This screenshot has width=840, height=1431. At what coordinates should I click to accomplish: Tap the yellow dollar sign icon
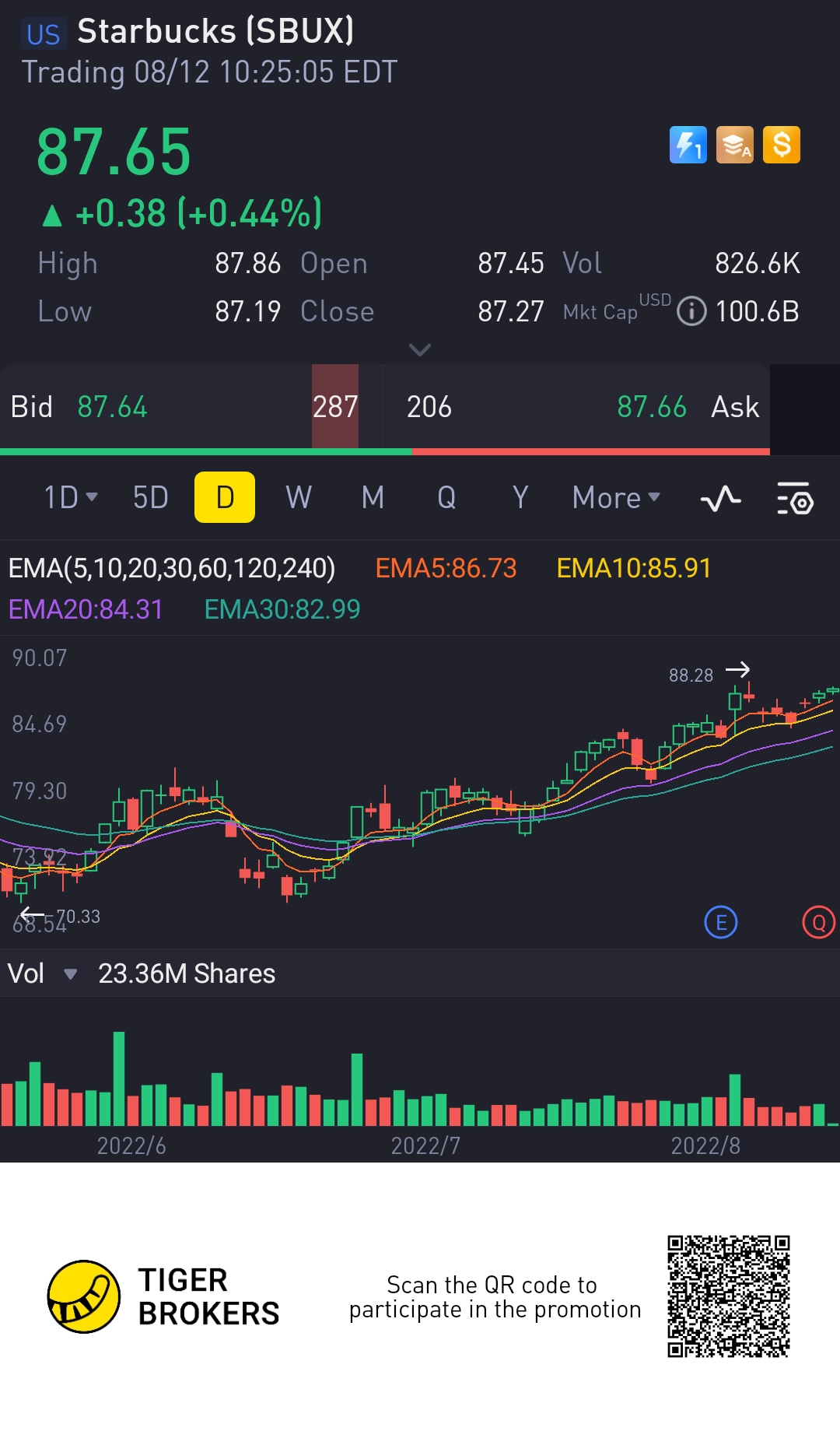[x=782, y=145]
